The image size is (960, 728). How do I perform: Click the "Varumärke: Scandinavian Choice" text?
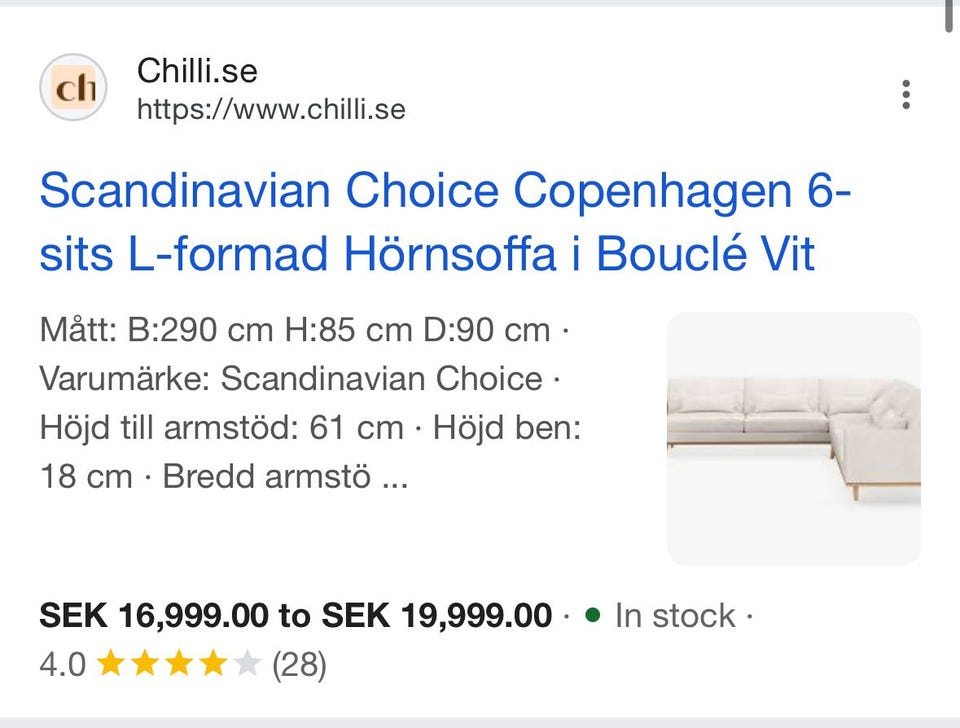[x=290, y=378]
